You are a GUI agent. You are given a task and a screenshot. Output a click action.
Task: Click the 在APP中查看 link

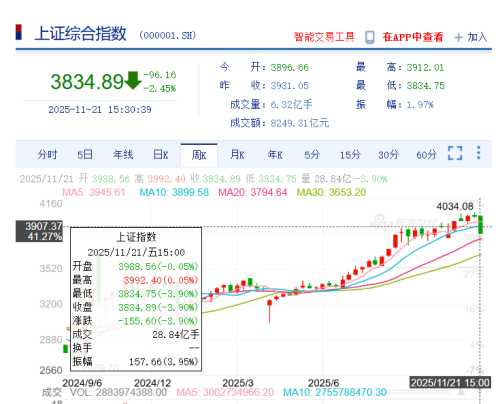(x=413, y=37)
